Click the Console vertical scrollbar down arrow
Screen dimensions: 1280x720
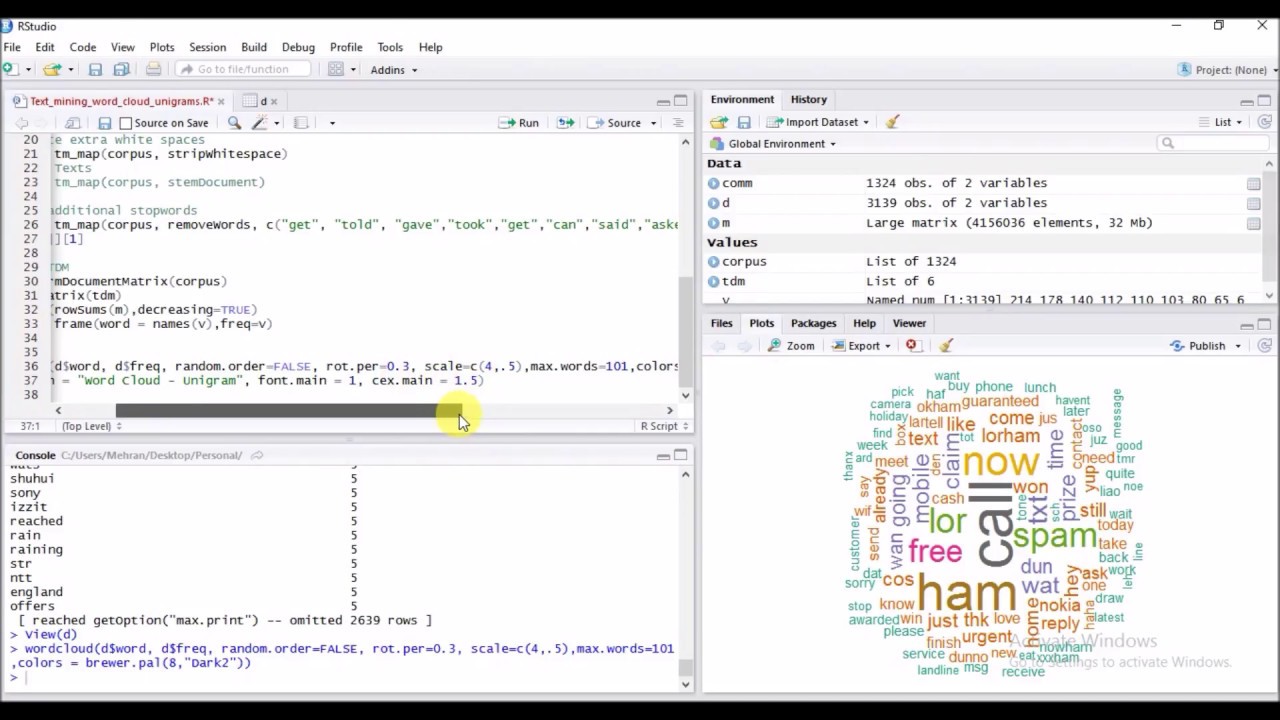[x=685, y=684]
